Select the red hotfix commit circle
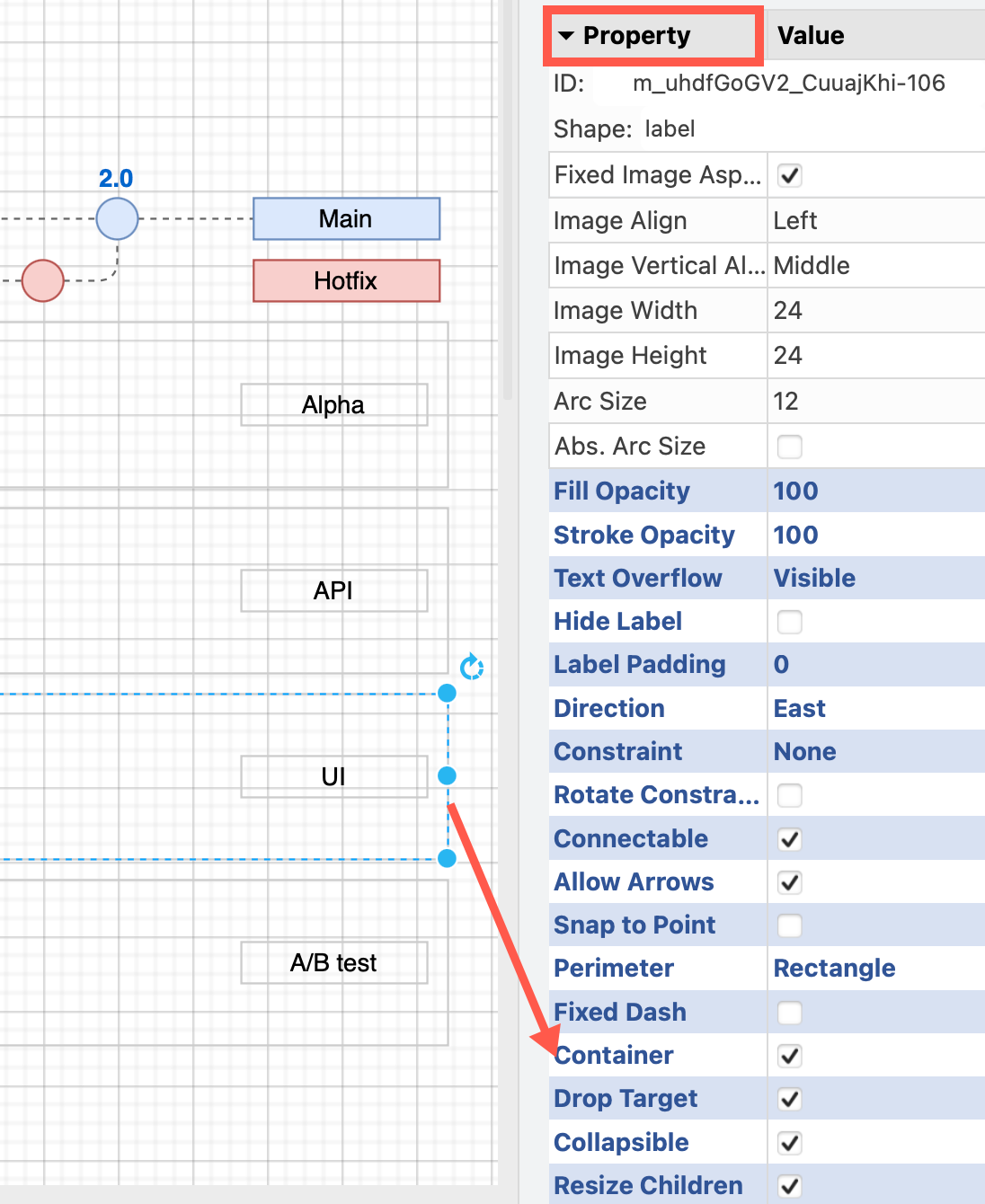This screenshot has width=985, height=1204. tap(41, 280)
